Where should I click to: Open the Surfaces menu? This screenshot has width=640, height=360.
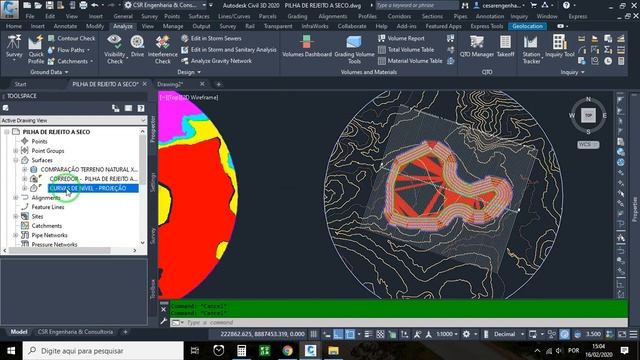pos(199,16)
